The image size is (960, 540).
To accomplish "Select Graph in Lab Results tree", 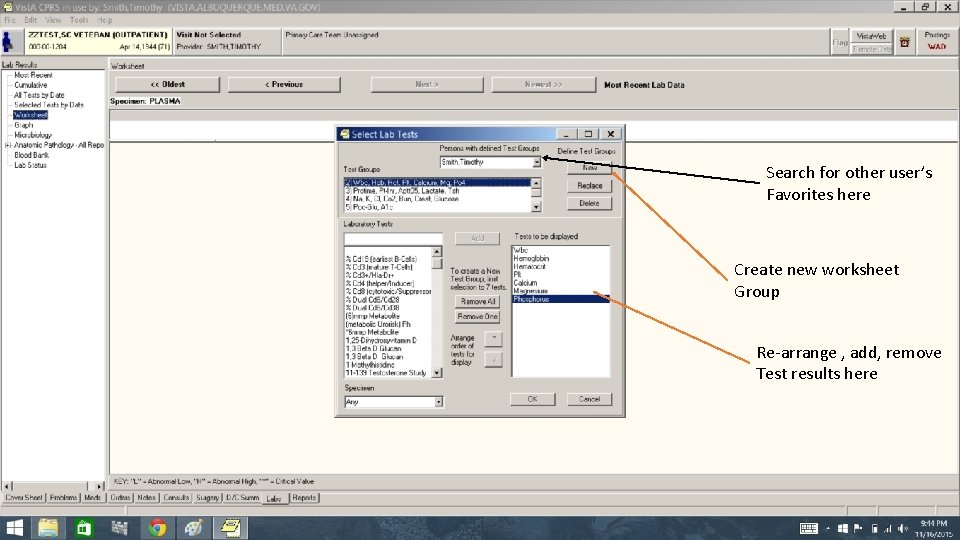I will pyautogui.click(x=24, y=125).
